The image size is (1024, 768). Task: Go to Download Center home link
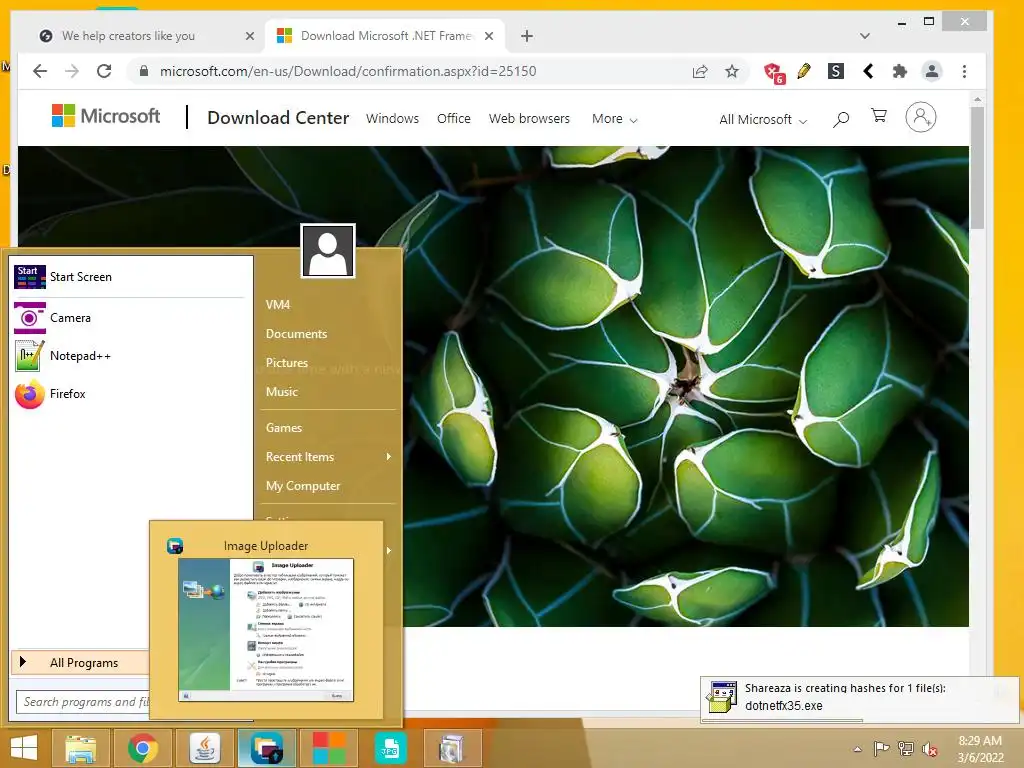coord(278,118)
